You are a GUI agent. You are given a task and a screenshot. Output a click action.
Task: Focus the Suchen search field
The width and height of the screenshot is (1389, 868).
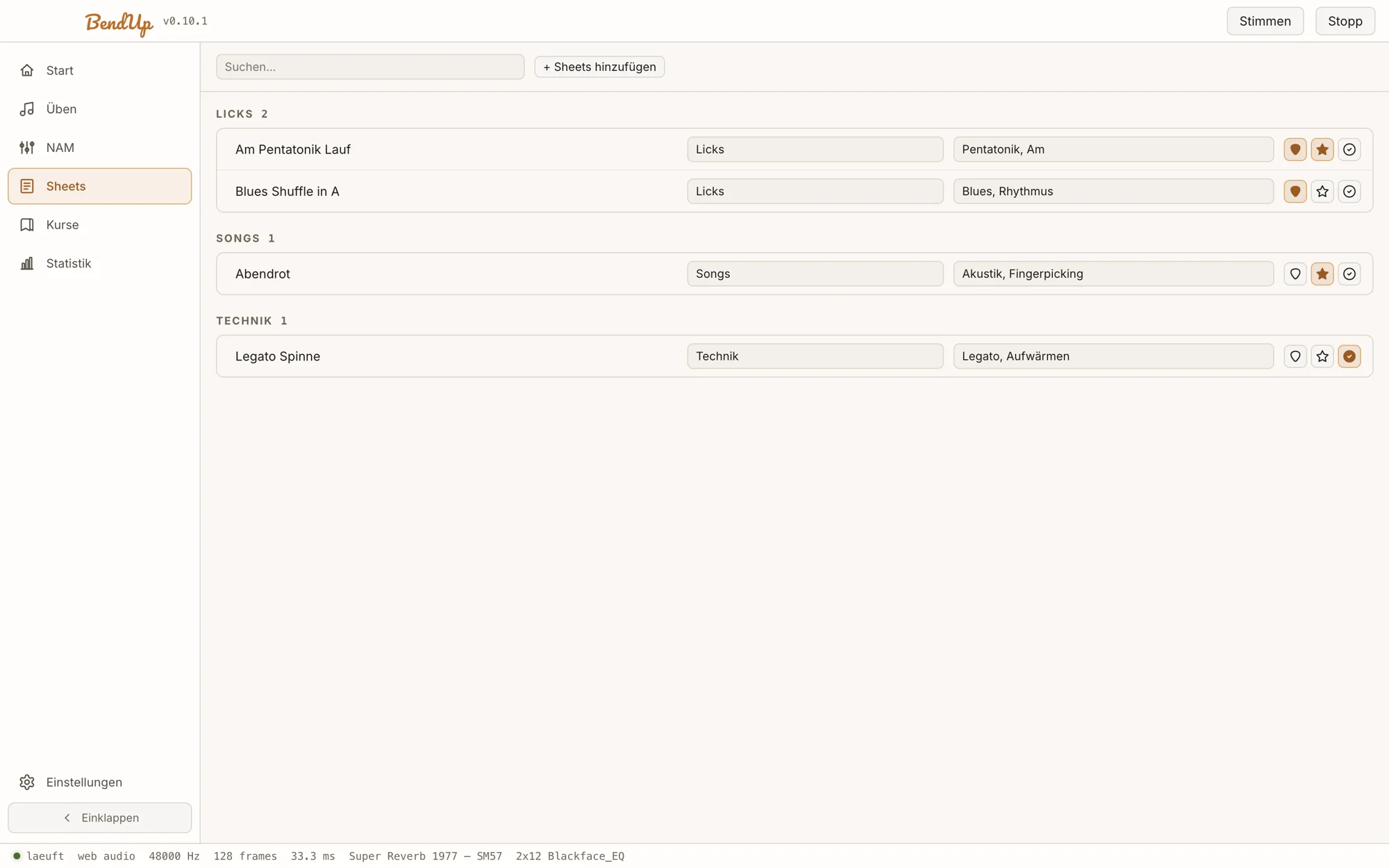click(x=370, y=67)
